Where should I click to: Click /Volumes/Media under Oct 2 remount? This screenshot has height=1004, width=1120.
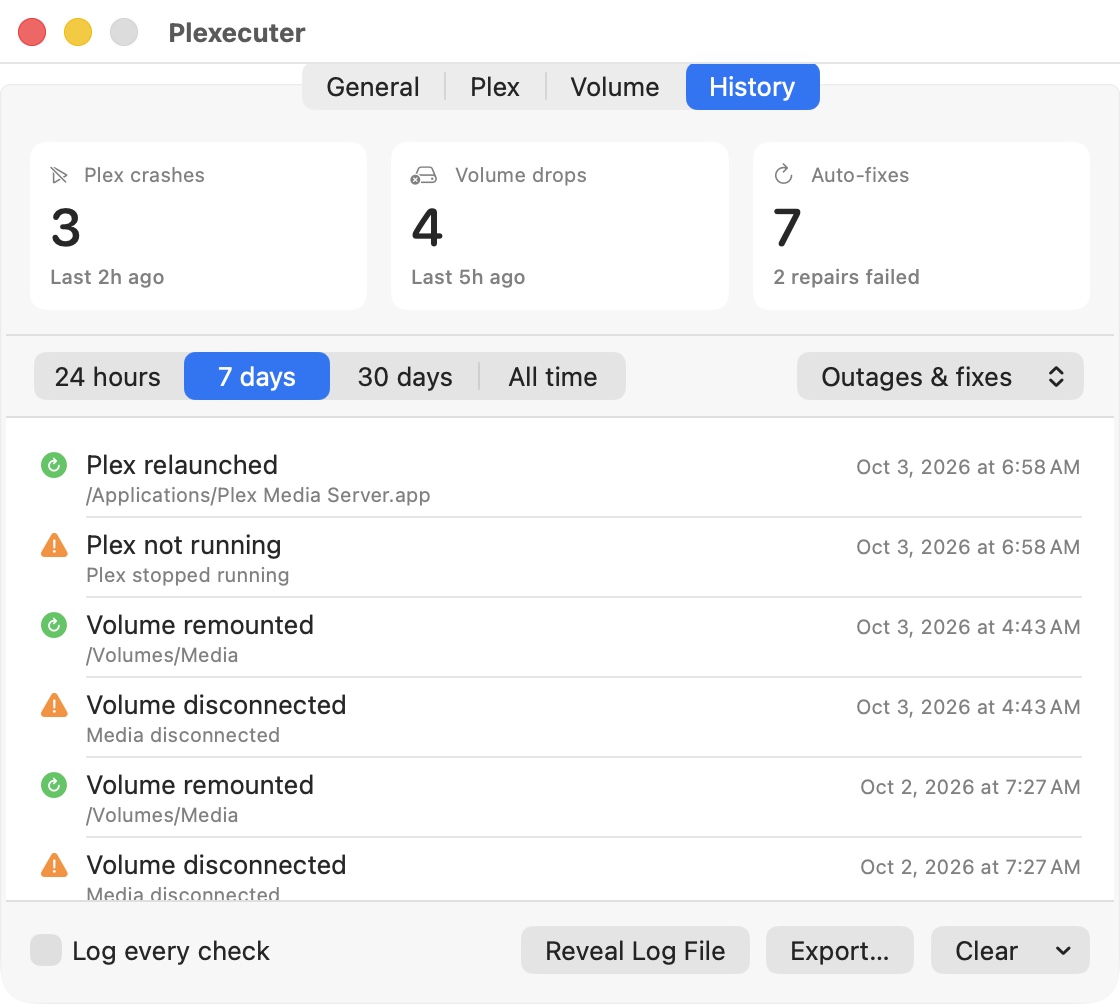[x=162, y=815]
